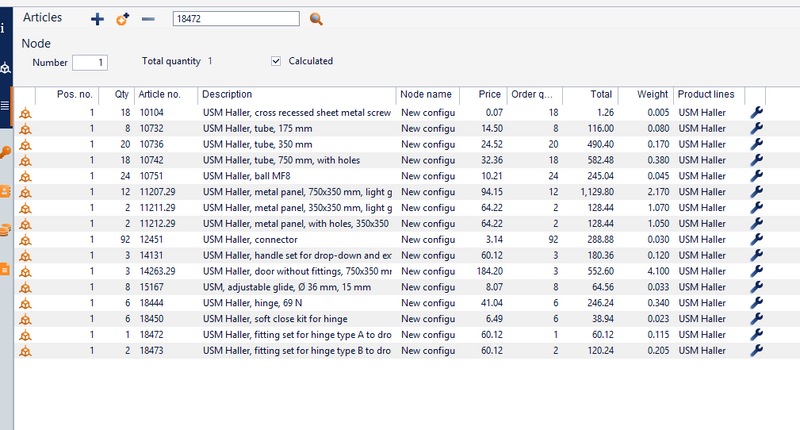Image resolution: width=800 pixels, height=430 pixels.
Task: Click article number 11212.29
Action: pos(158,224)
